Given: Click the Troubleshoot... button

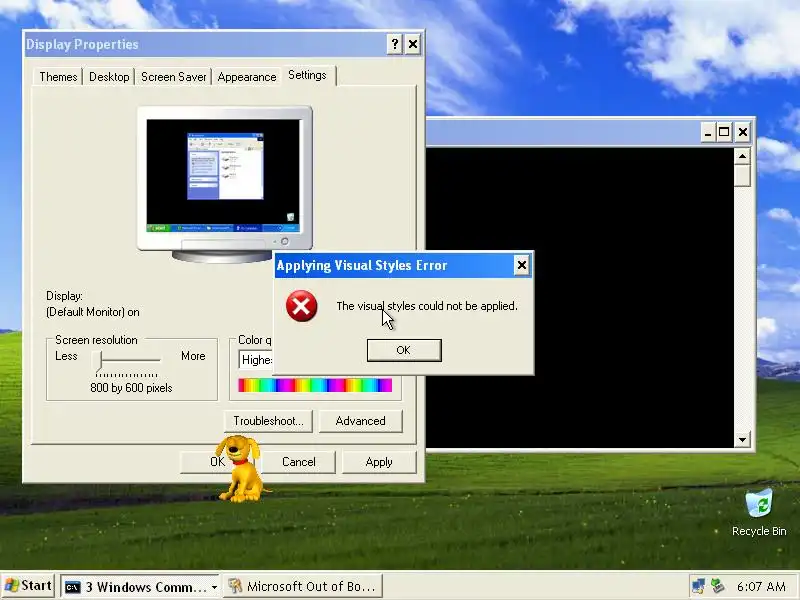Looking at the screenshot, I should click(x=268, y=421).
